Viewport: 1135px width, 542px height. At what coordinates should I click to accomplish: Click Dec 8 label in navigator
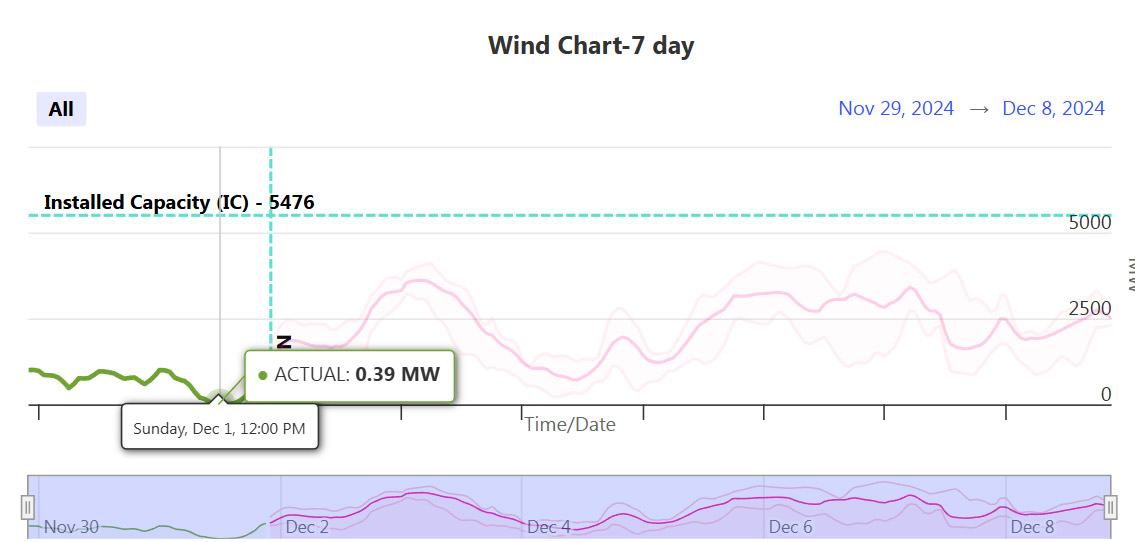pos(1032,527)
